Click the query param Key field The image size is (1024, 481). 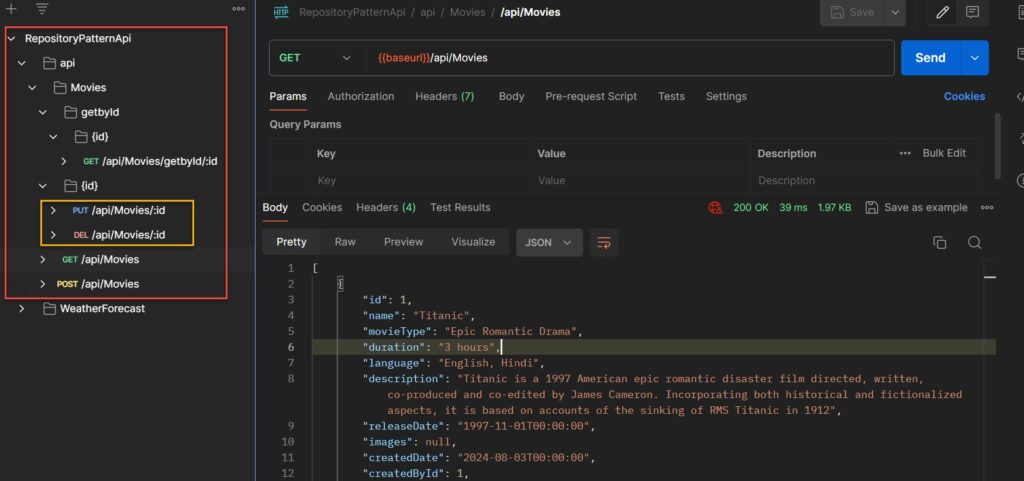click(419, 180)
